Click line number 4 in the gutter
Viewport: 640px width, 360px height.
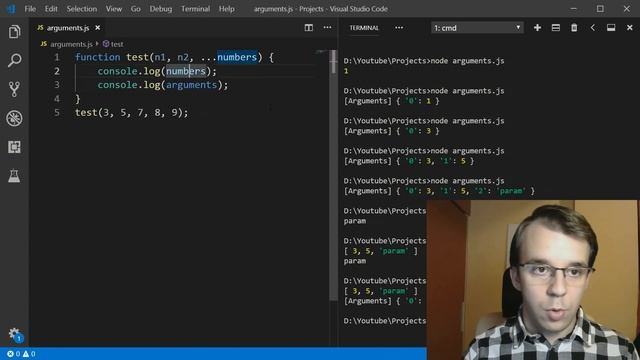(57, 99)
